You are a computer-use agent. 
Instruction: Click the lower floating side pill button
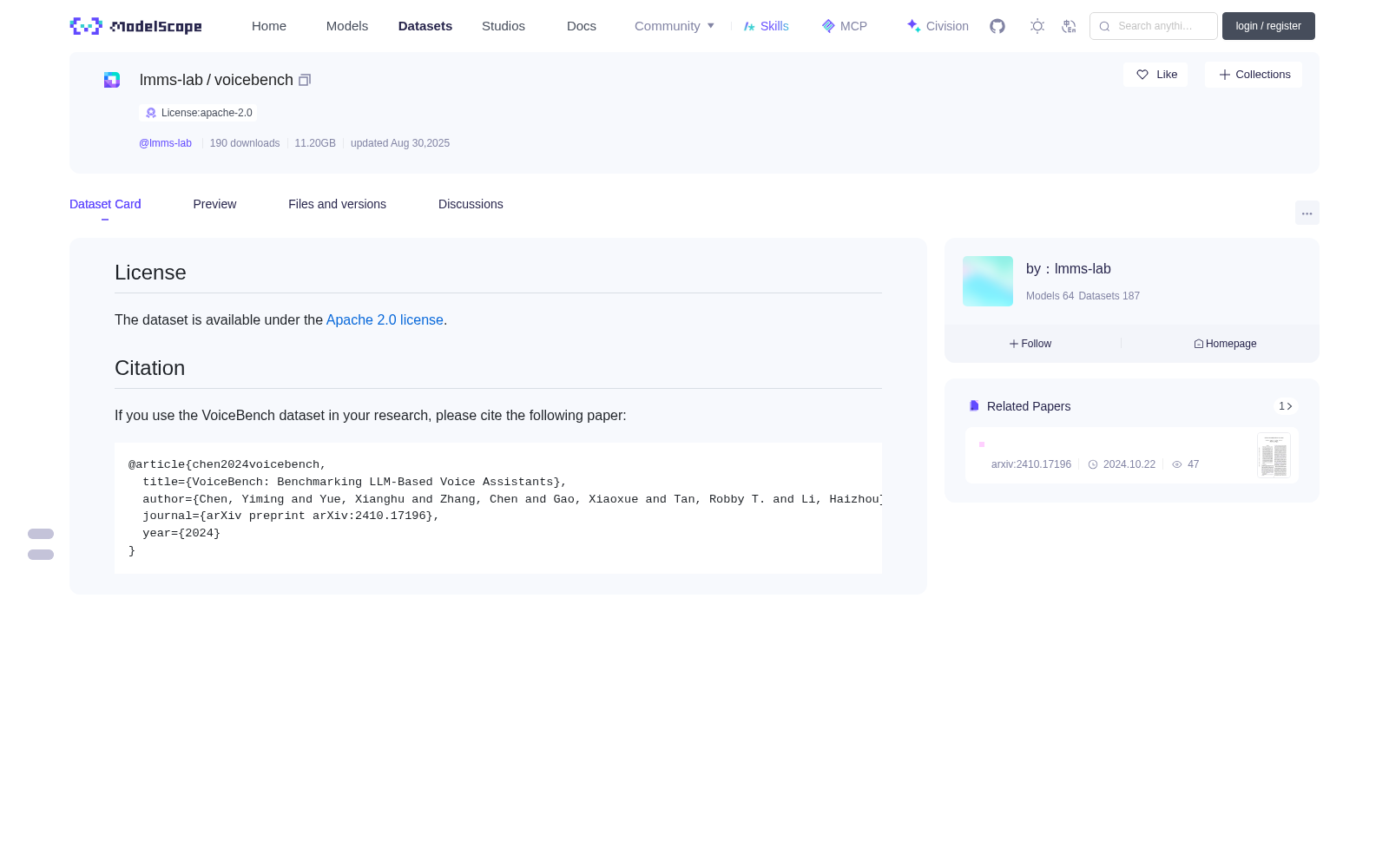click(x=41, y=555)
